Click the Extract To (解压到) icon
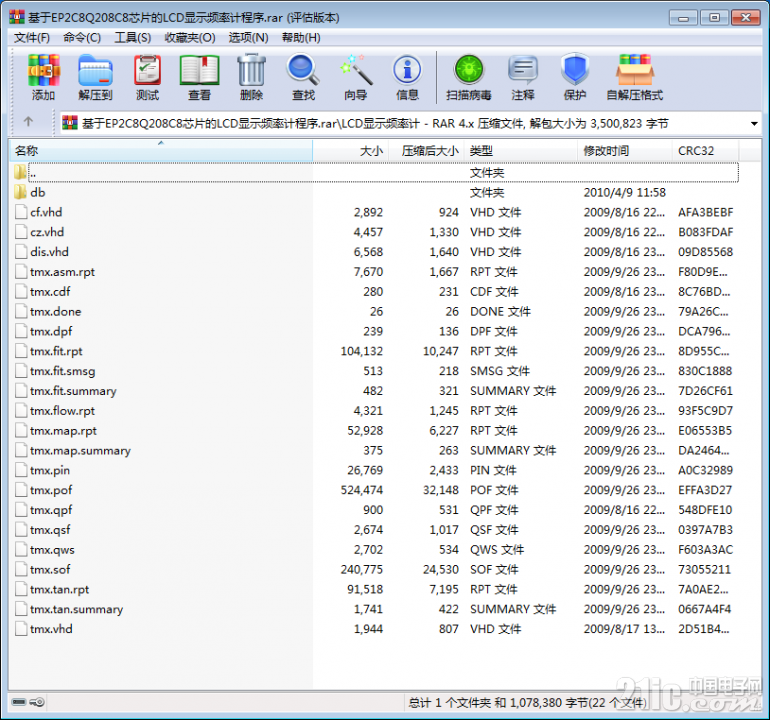 pyautogui.click(x=95, y=70)
